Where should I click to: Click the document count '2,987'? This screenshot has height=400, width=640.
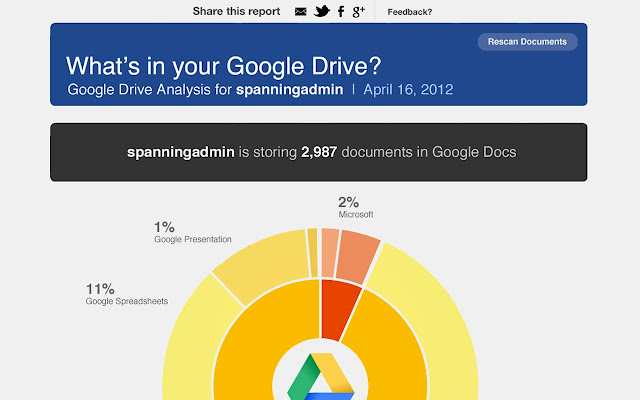coord(319,152)
